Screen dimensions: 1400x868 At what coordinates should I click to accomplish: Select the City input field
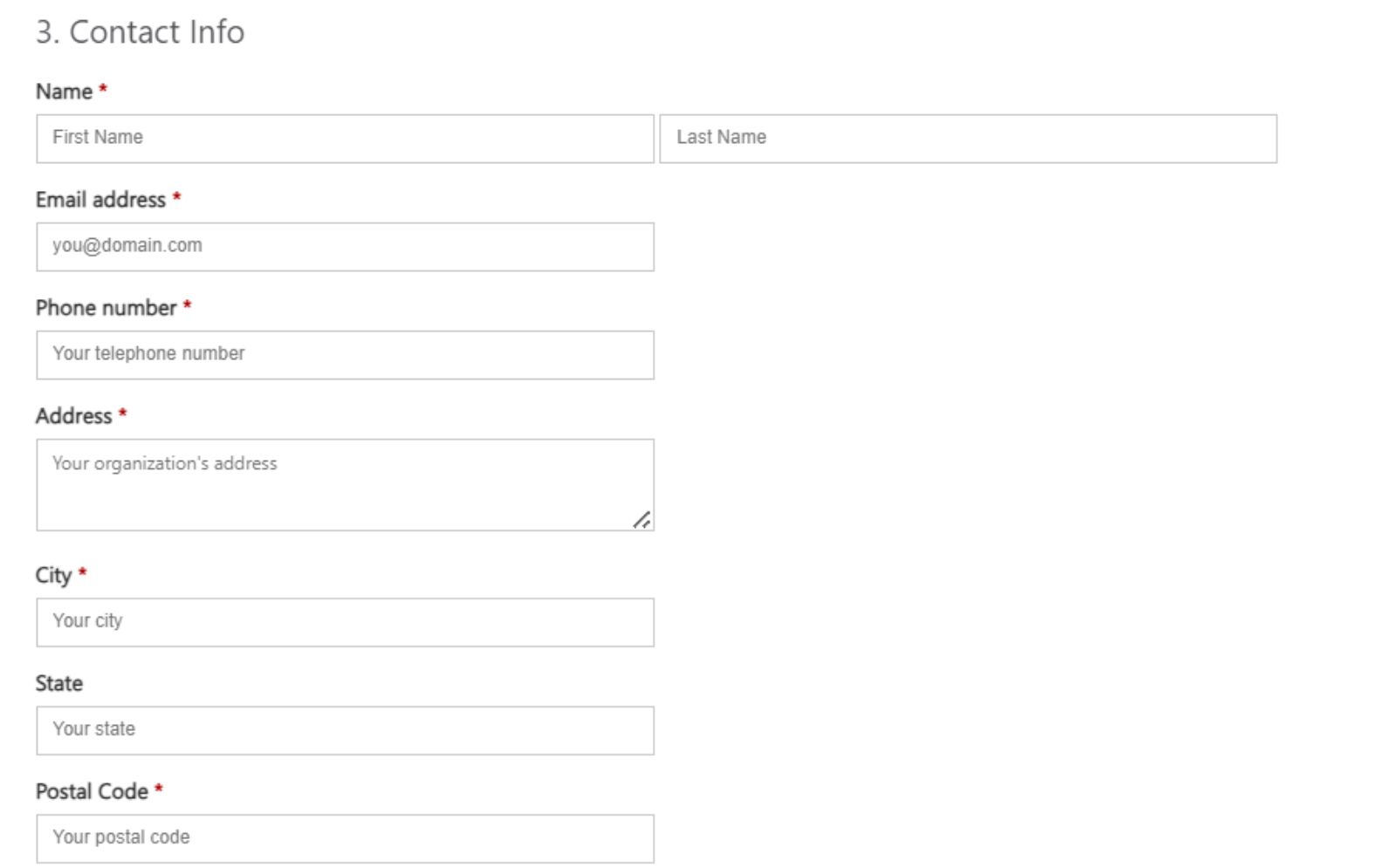(x=345, y=622)
